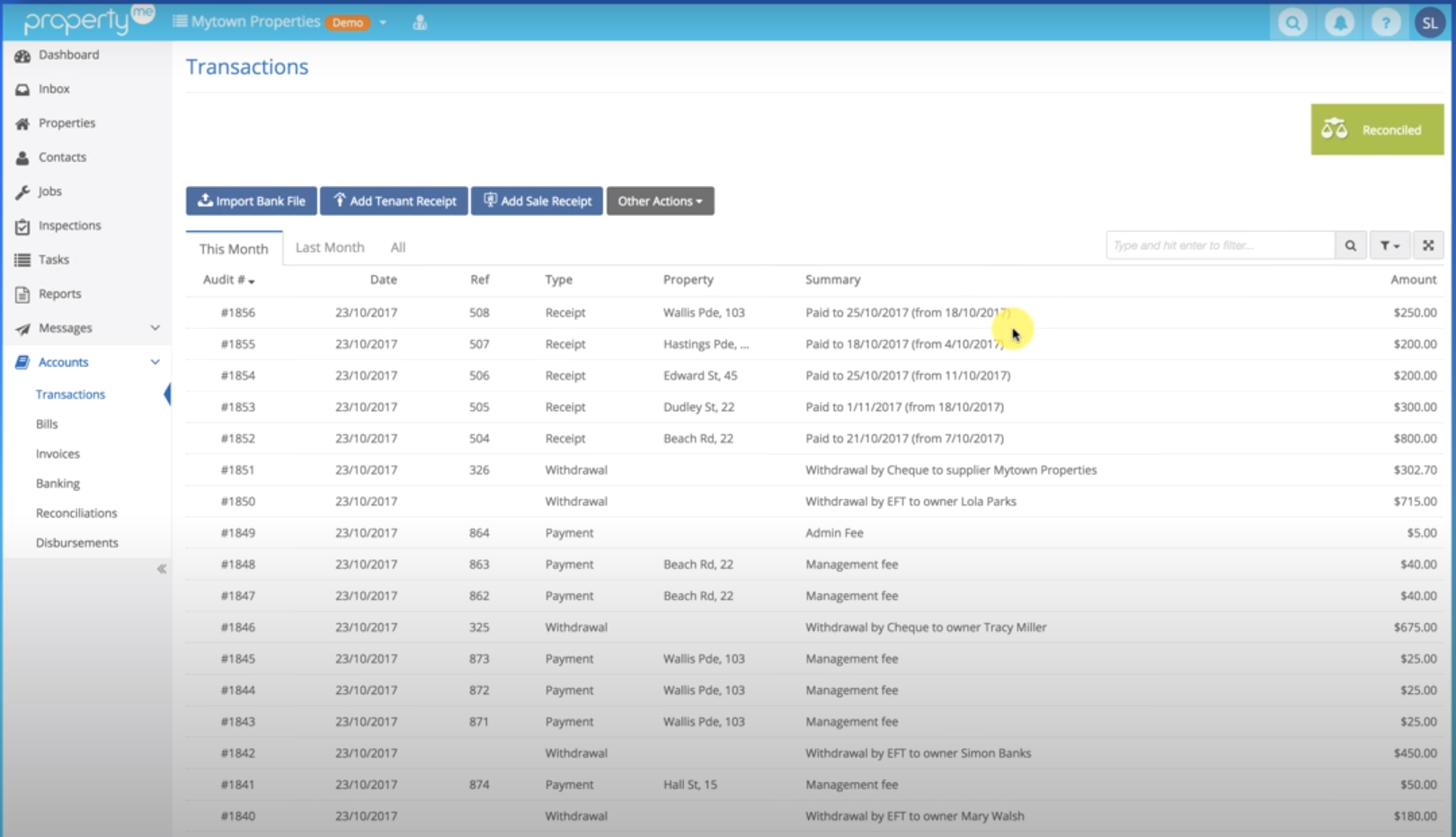Screen dimensions: 1456x837
Task: Click the magnifier in the filter field
Action: pos(1351,245)
